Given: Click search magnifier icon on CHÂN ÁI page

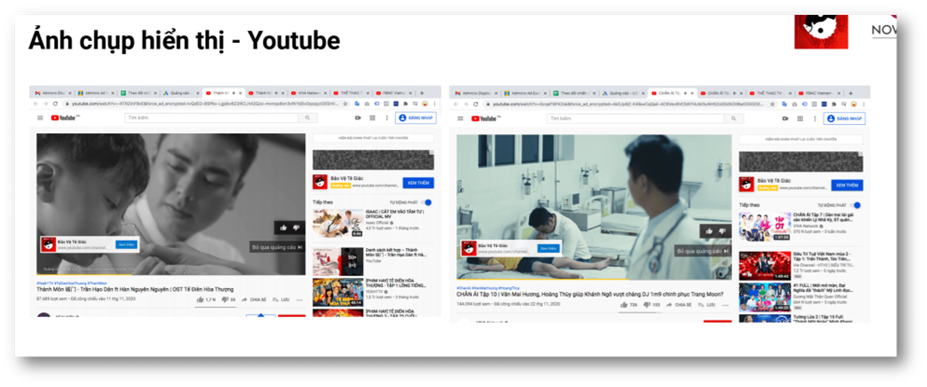Looking at the screenshot, I should [x=734, y=118].
